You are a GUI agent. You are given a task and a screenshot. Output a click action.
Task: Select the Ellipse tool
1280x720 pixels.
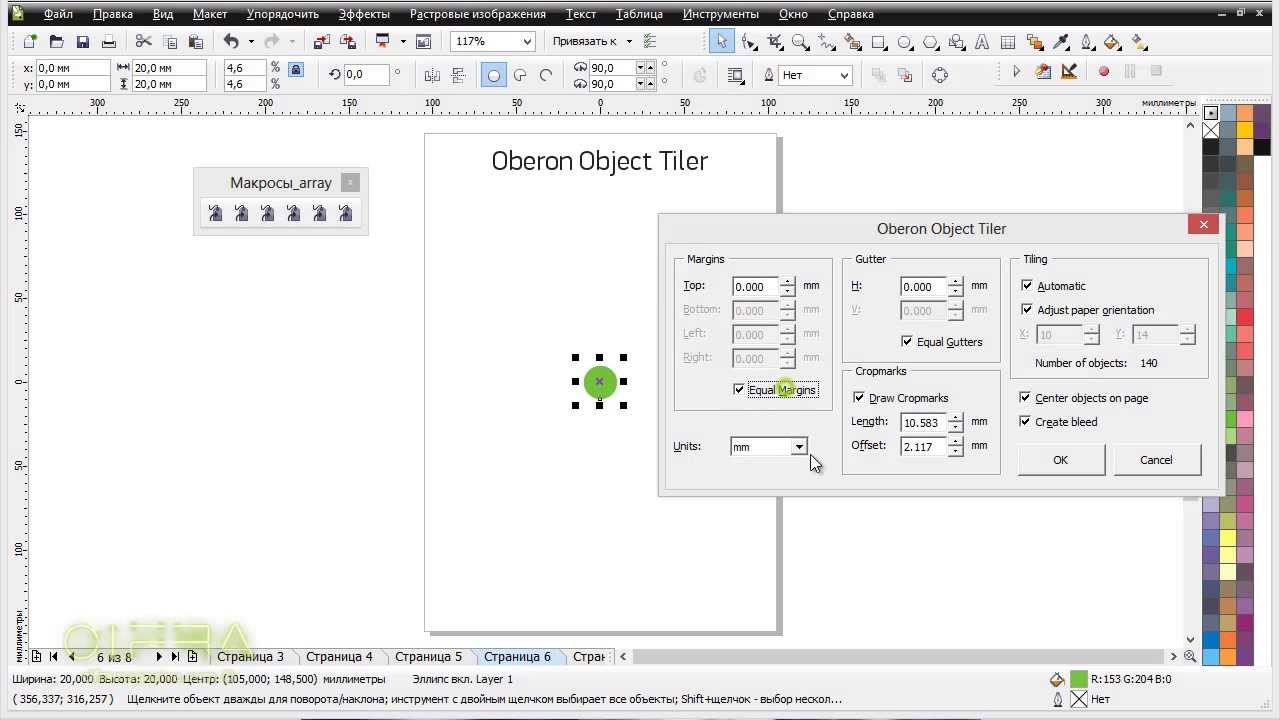click(x=905, y=42)
